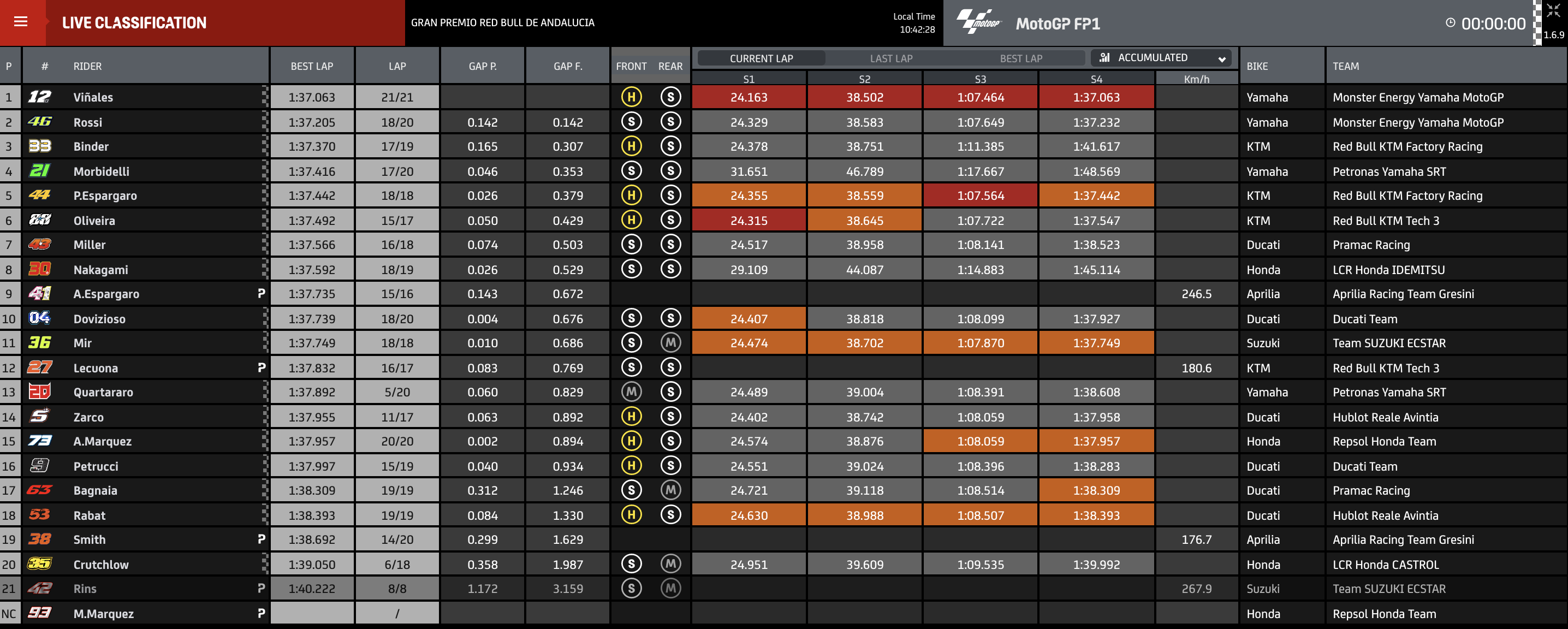This screenshot has width=1568, height=629.
Task: Click Oliveira red S1 time 24.315
Action: (749, 221)
